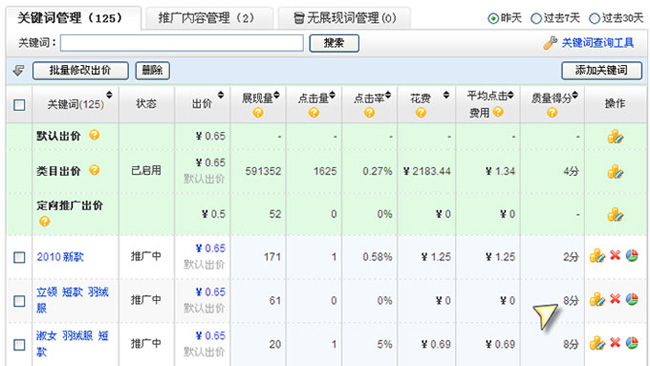Click the 状态 column header
The height and width of the screenshot is (366, 650).
(x=146, y=104)
